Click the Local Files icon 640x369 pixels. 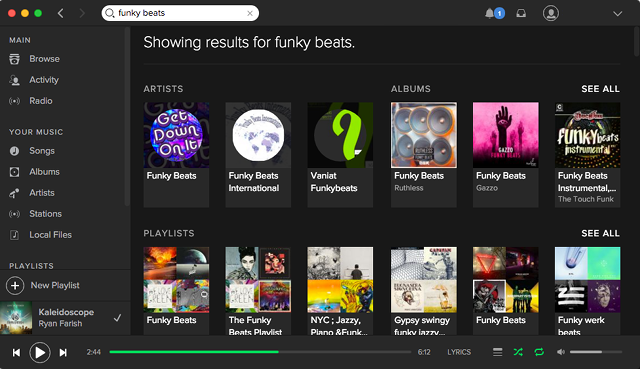(14, 235)
